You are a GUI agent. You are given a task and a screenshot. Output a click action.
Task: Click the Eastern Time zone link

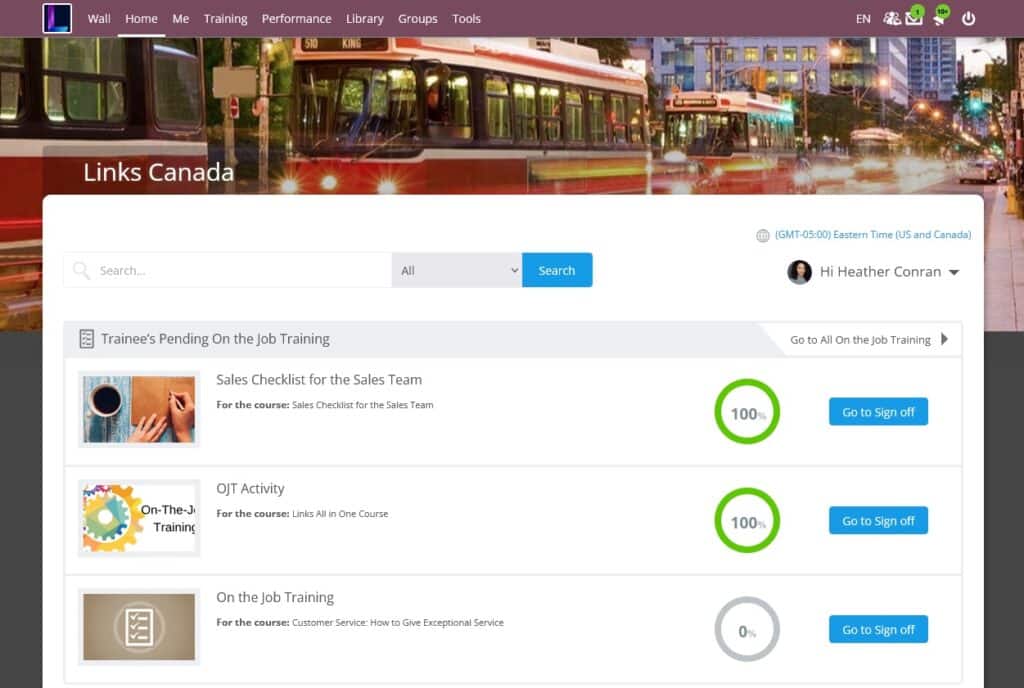872,235
